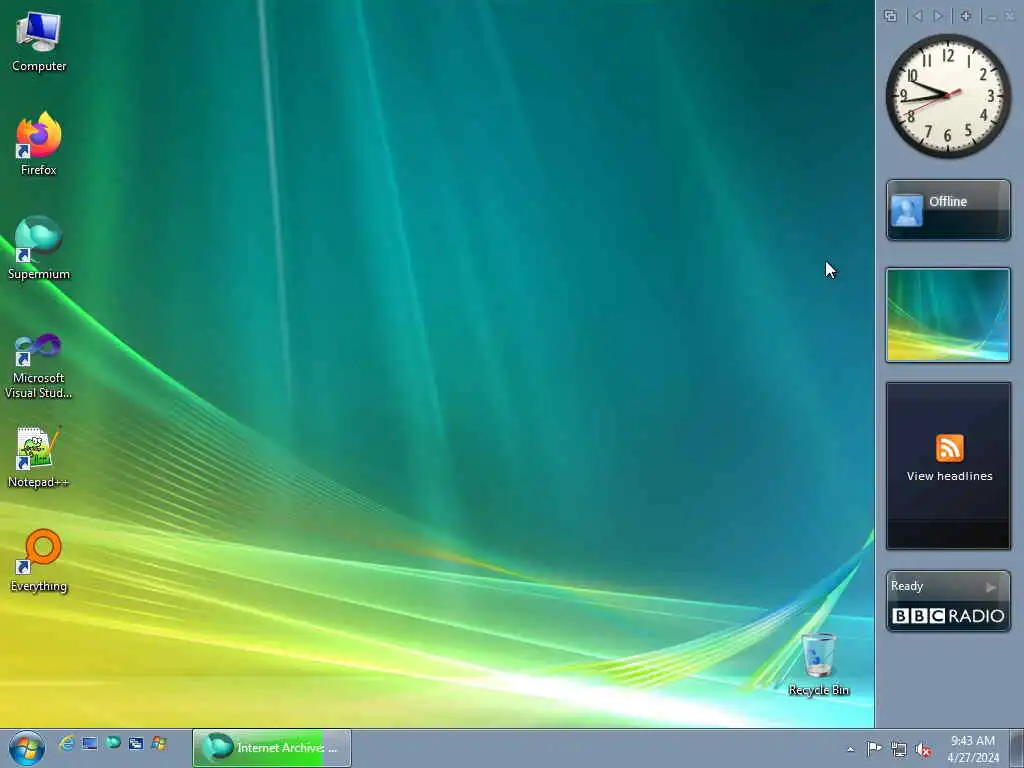The height and width of the screenshot is (768, 1024).
Task: Go to next sidebar gadget page
Action: (938, 16)
